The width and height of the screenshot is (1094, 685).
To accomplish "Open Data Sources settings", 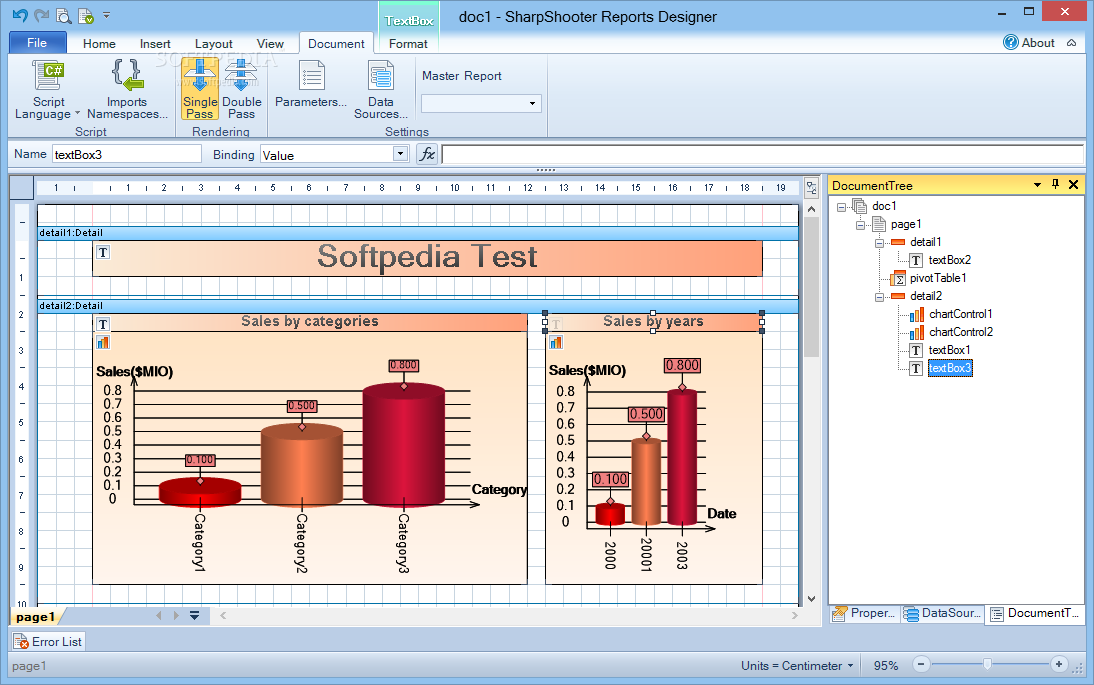I will (x=380, y=90).
